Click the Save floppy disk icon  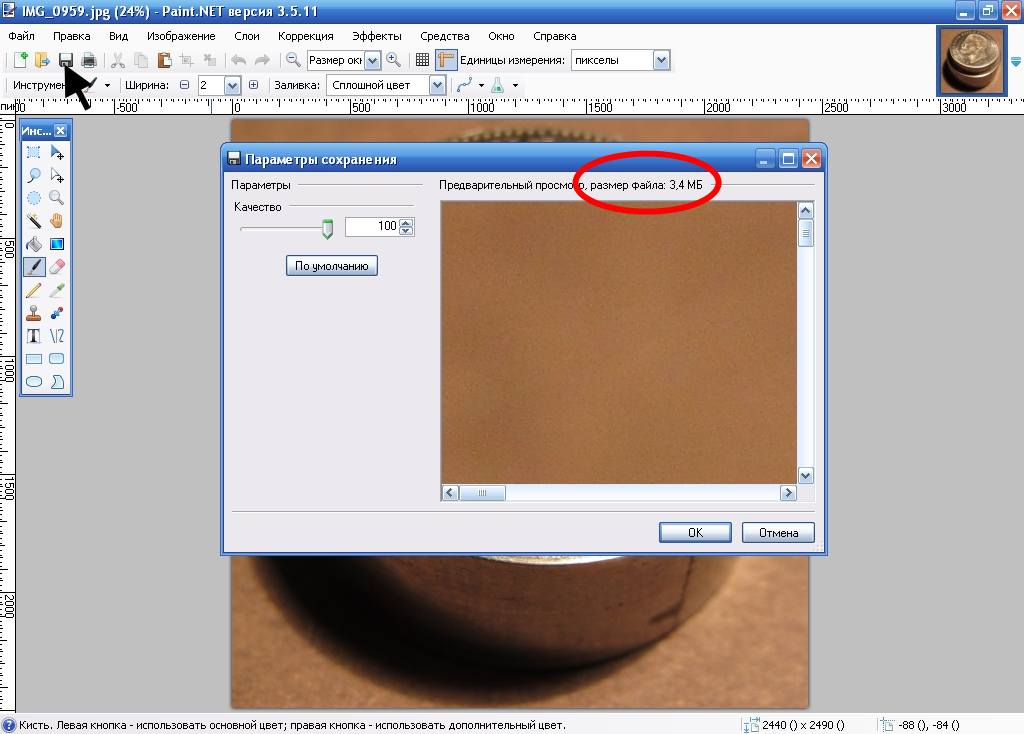click(x=65, y=60)
